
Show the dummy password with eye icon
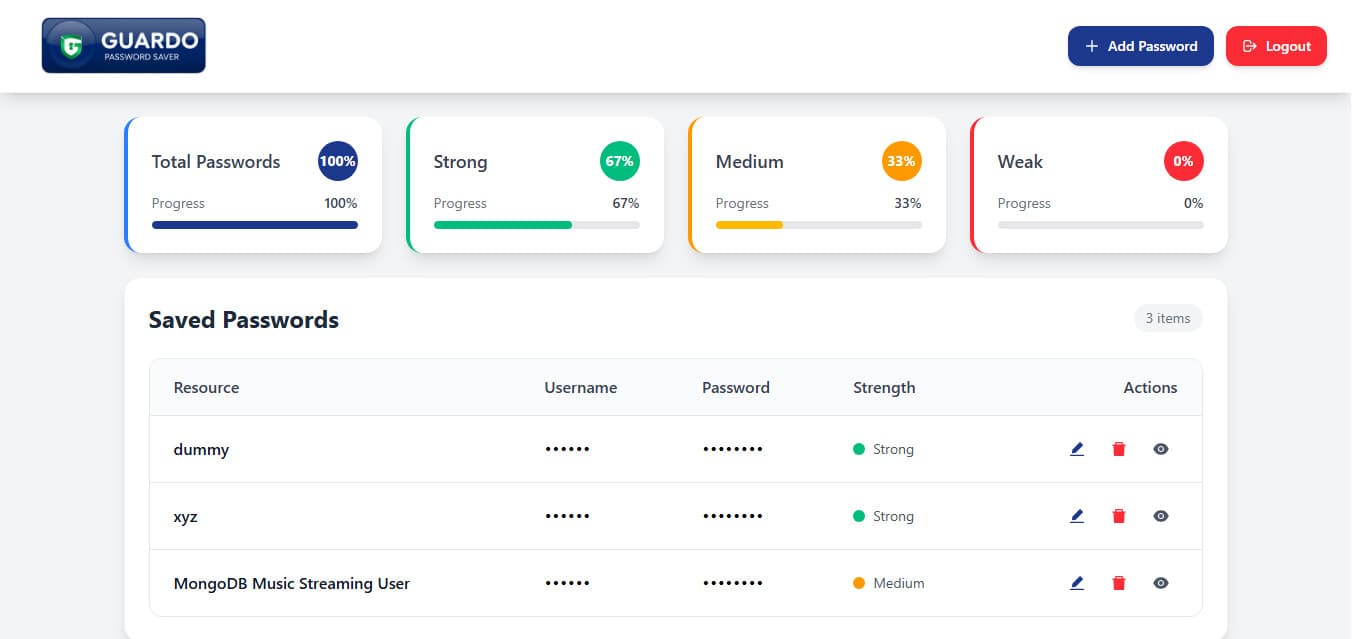1160,449
